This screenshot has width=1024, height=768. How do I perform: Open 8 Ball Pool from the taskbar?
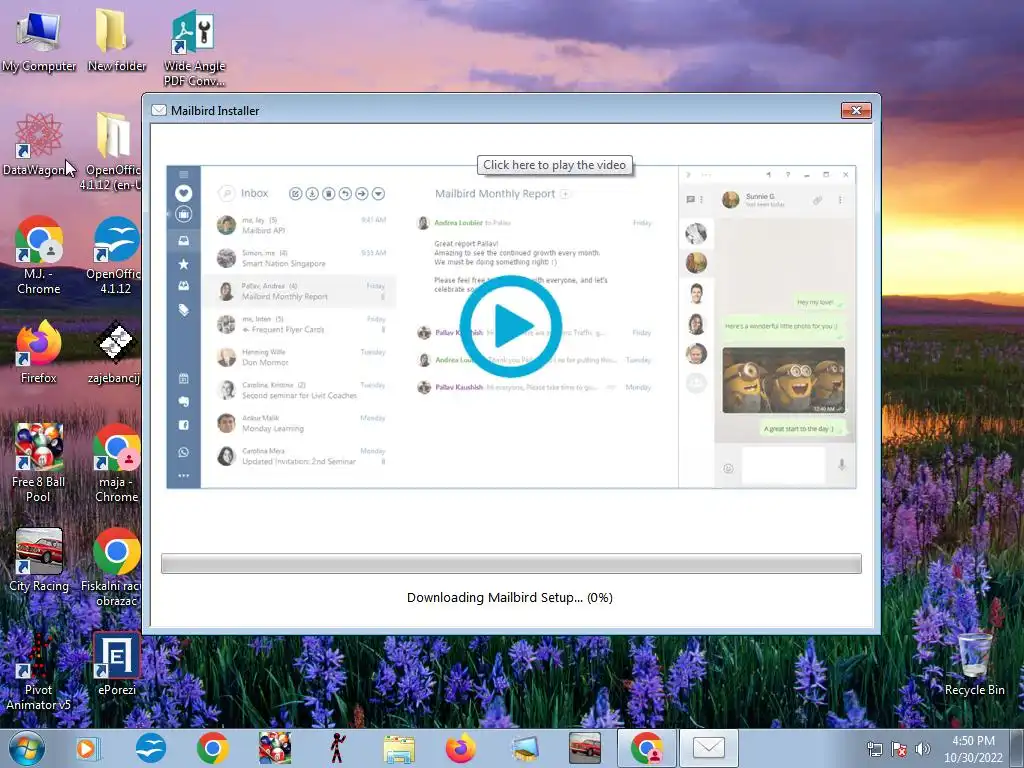(275, 748)
